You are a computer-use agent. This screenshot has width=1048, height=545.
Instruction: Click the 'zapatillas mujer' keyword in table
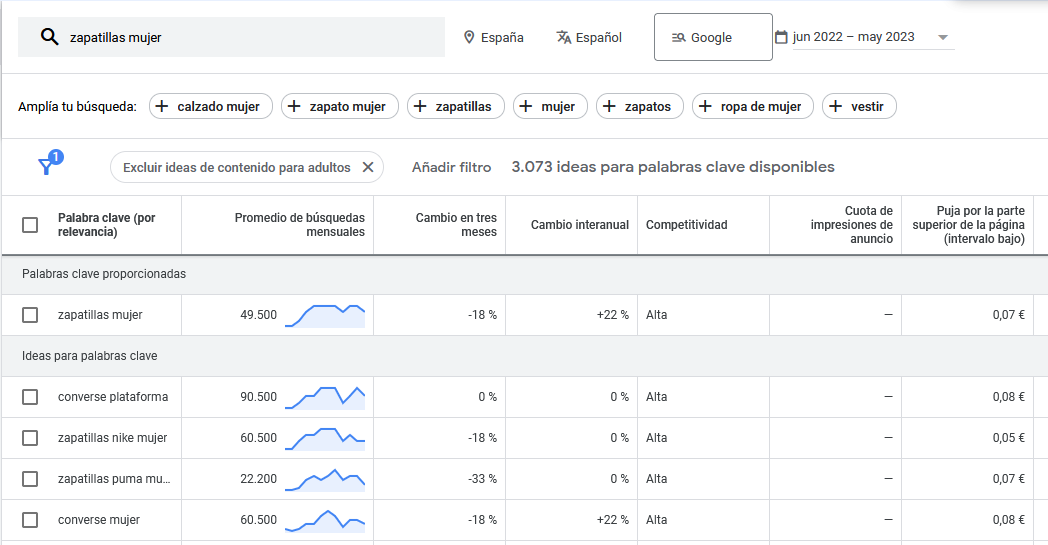100,315
